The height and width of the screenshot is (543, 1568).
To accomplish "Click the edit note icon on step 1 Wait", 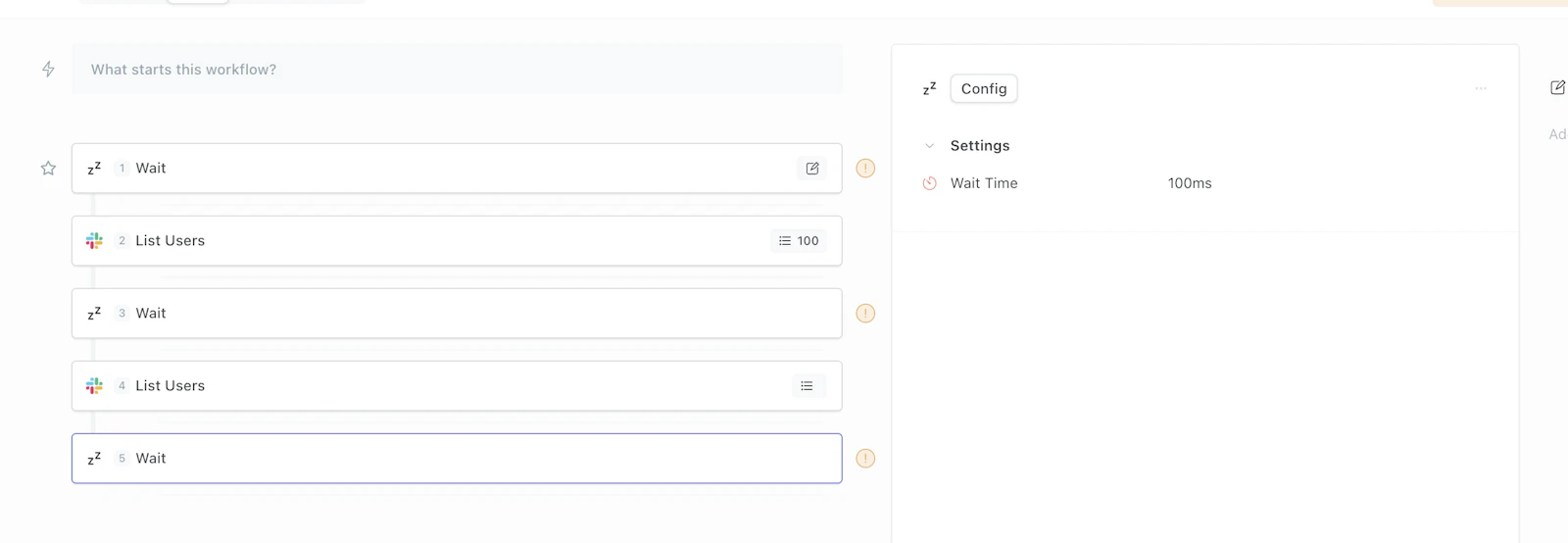I will pyautogui.click(x=812, y=169).
